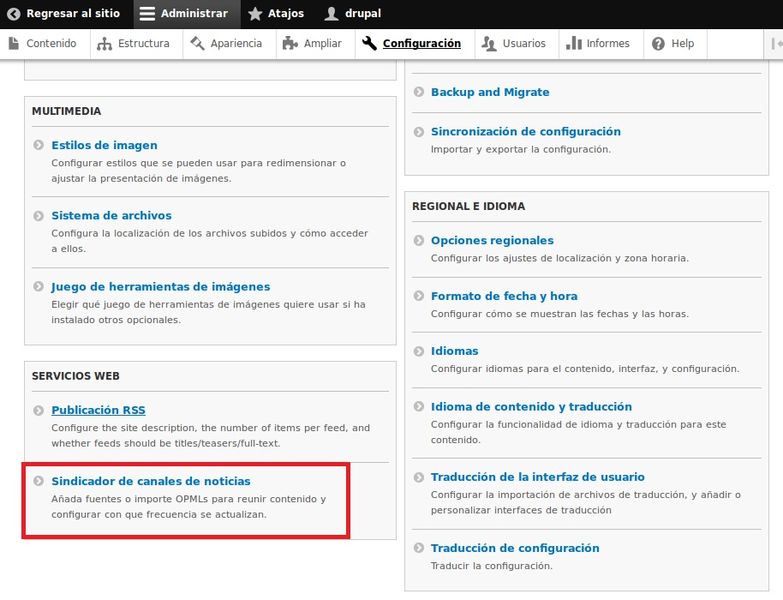The width and height of the screenshot is (783, 600).
Task: Click arrow bullet next to Sistema de archivos
Action: click(x=38, y=216)
